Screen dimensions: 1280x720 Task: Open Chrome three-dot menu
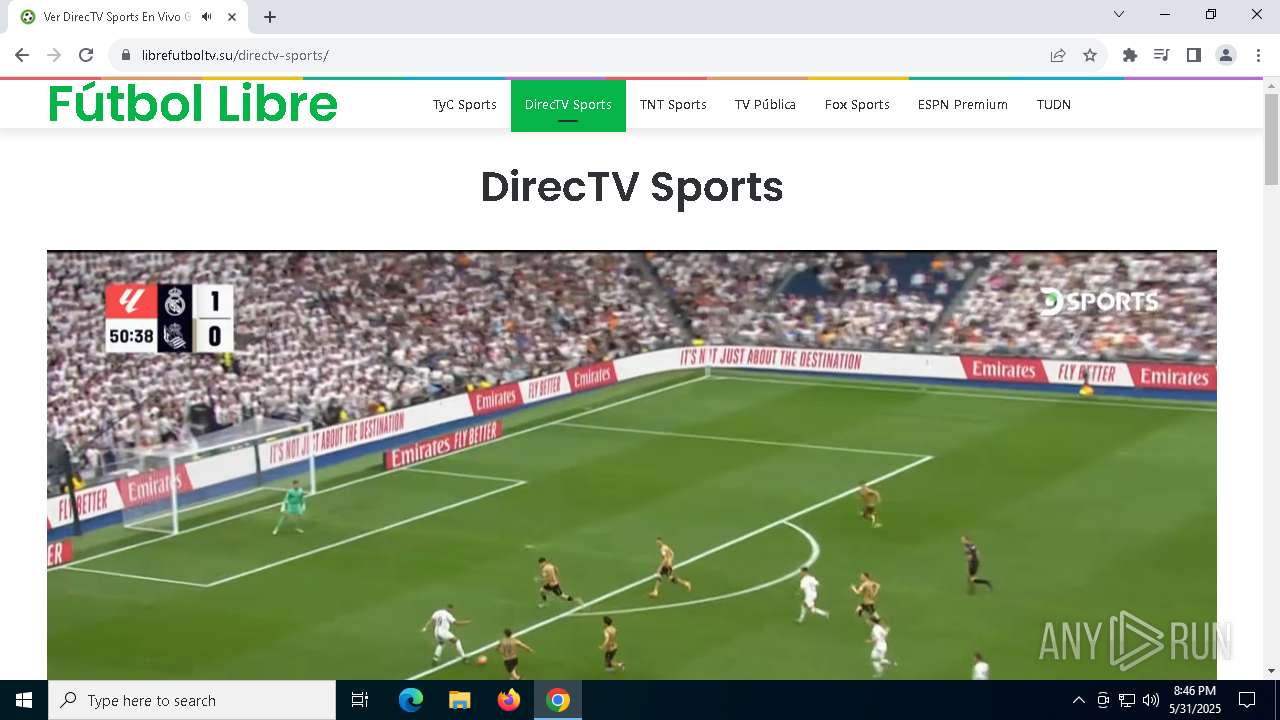click(x=1258, y=55)
